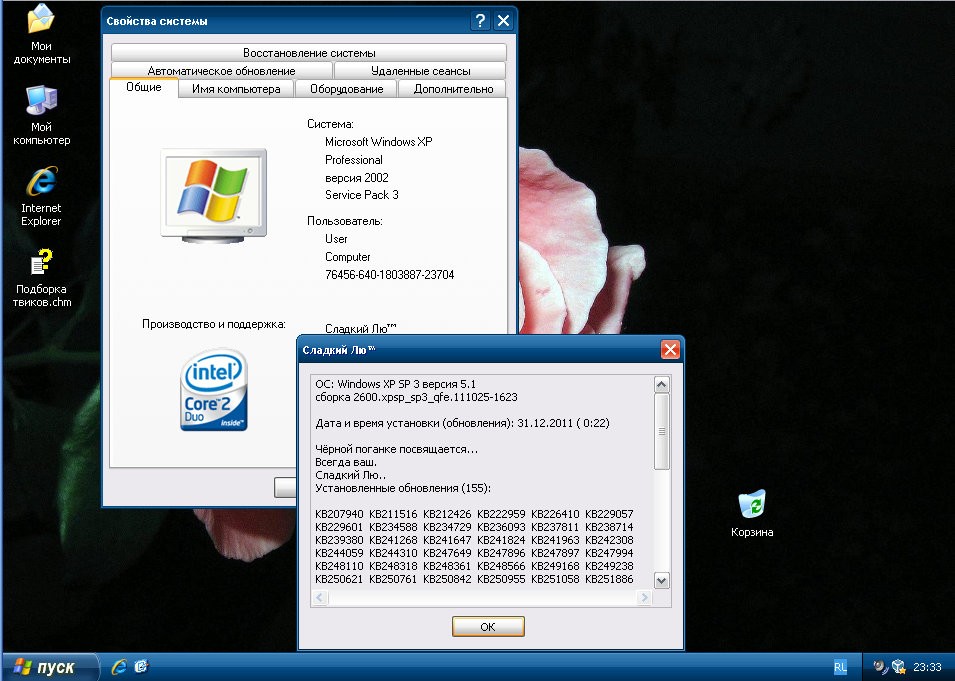Click the User name under Пользователь
The width and height of the screenshot is (955, 681).
pos(336,239)
